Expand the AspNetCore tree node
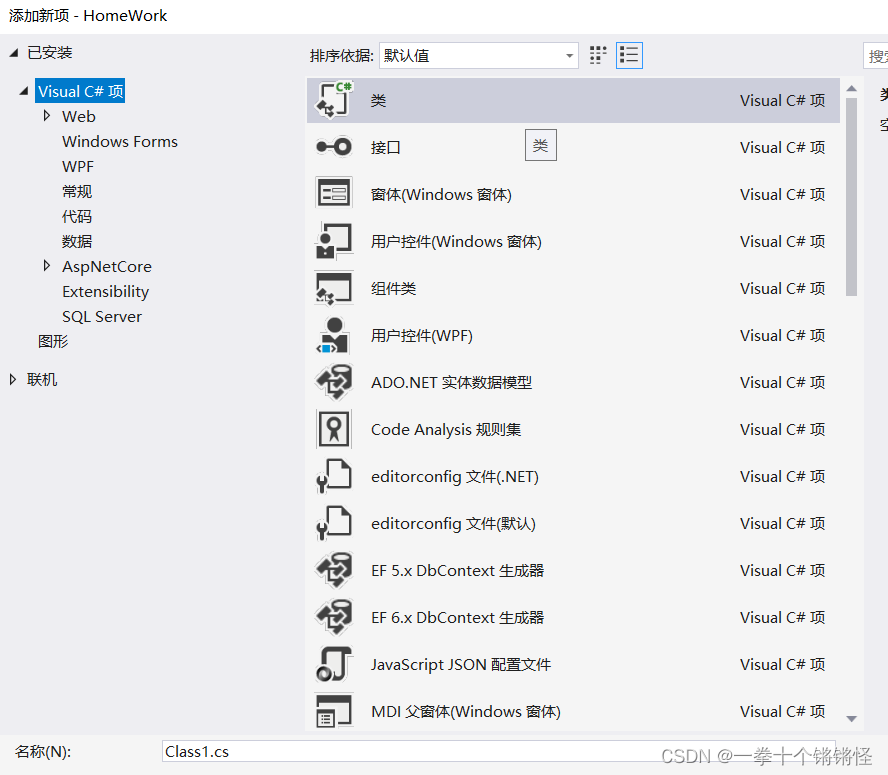This screenshot has height=775, width=888. (47, 266)
